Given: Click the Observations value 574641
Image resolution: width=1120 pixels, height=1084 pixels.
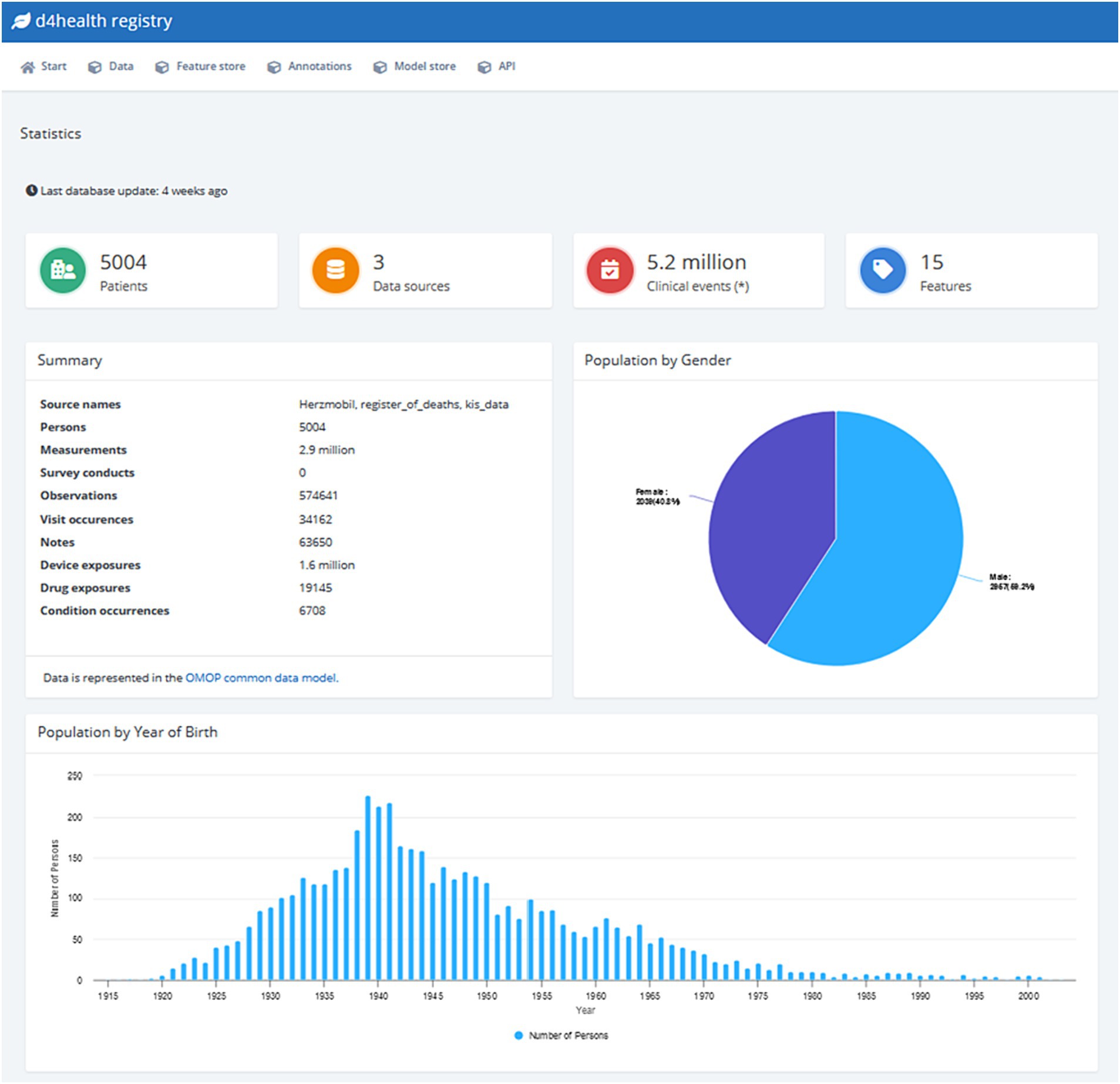Looking at the screenshot, I should click(318, 495).
